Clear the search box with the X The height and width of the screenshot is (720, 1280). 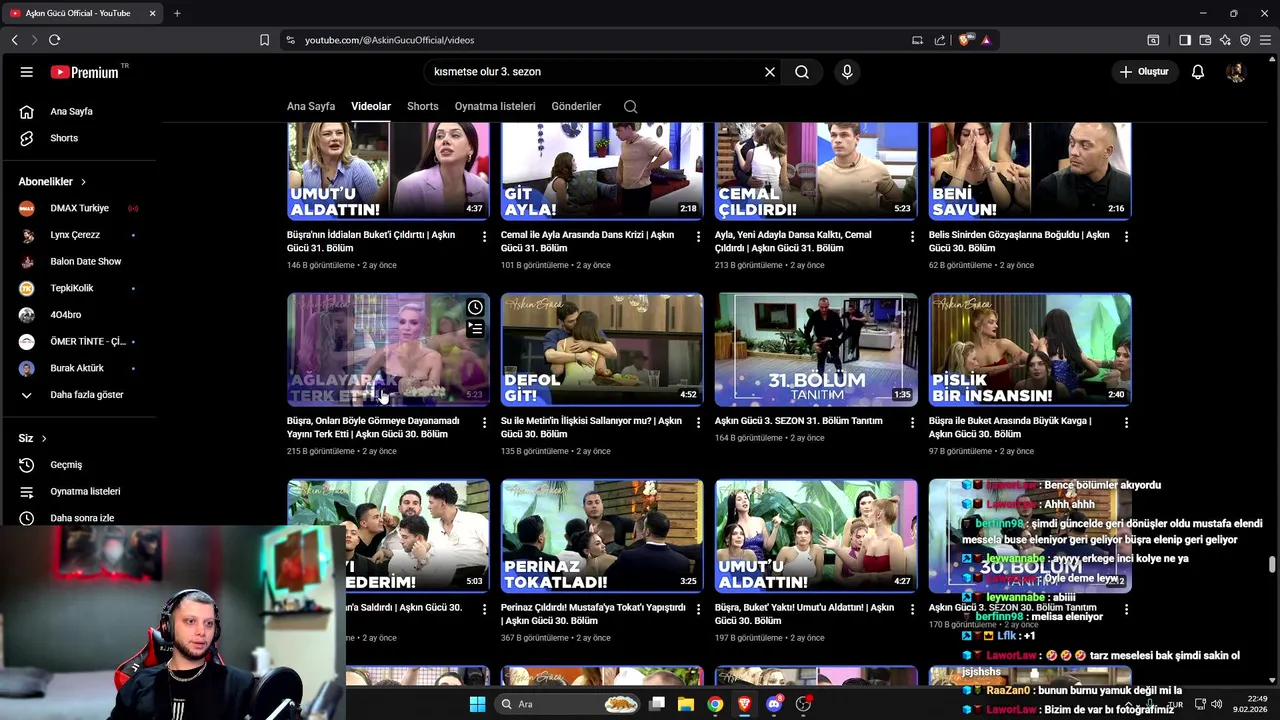point(770,72)
